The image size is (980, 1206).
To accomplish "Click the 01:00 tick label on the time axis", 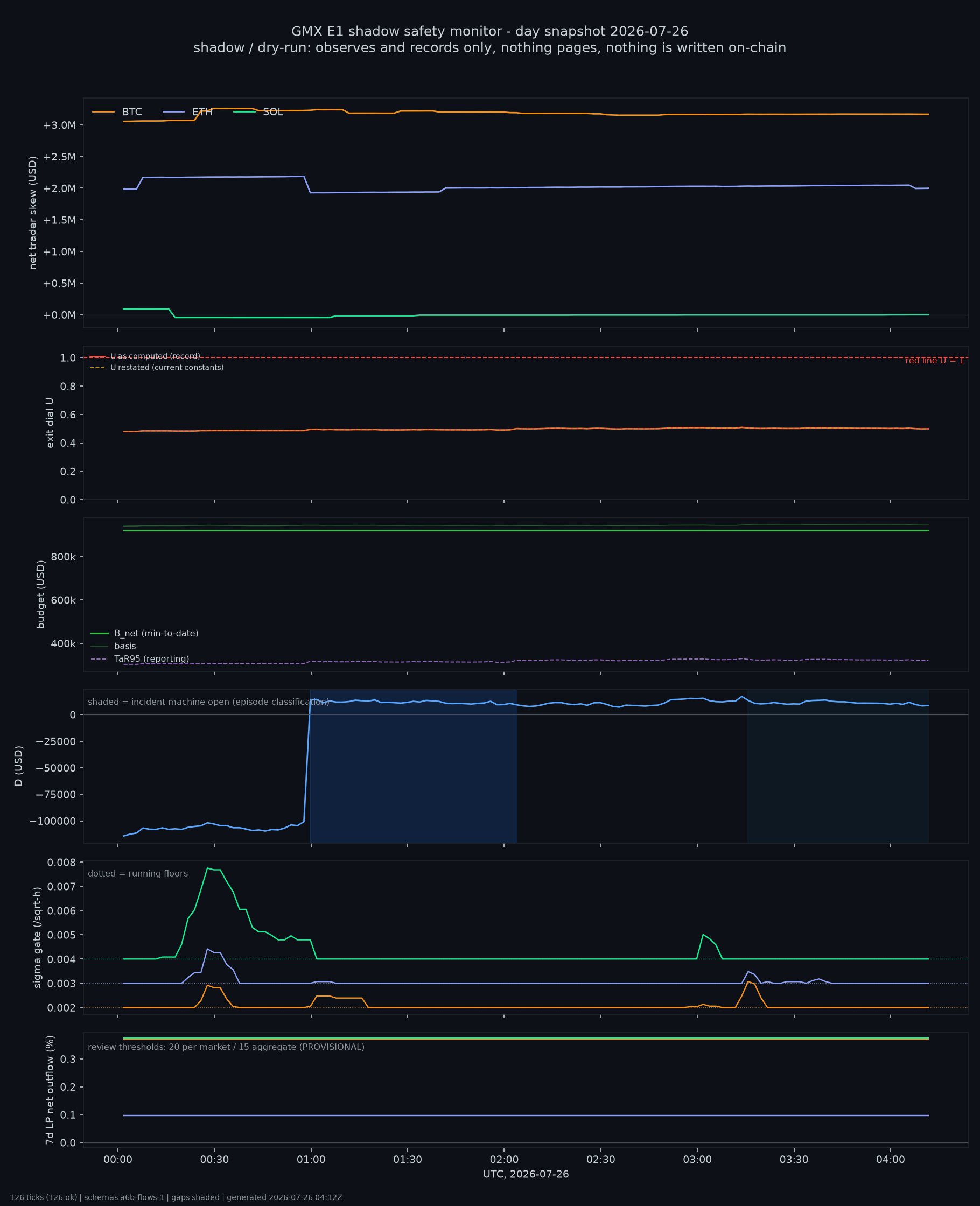I will click(x=311, y=1159).
